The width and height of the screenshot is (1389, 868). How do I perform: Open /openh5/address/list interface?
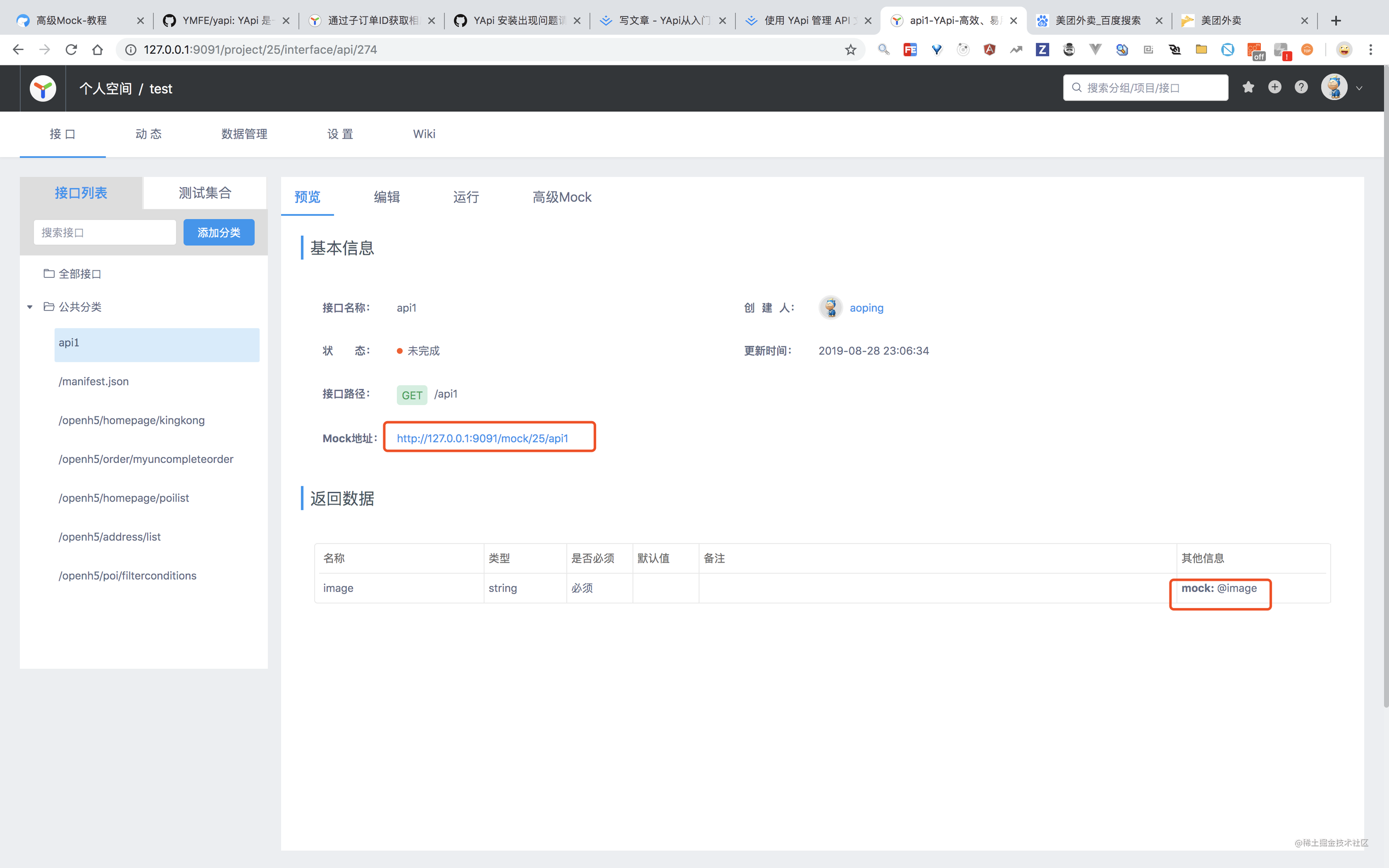(x=110, y=537)
